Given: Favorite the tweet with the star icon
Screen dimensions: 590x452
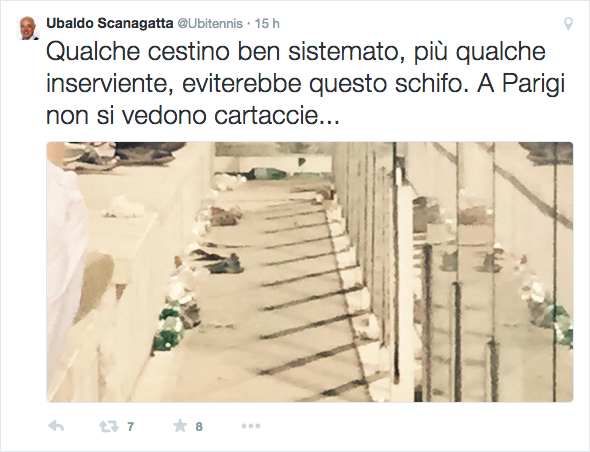Looking at the screenshot, I should [x=180, y=426].
